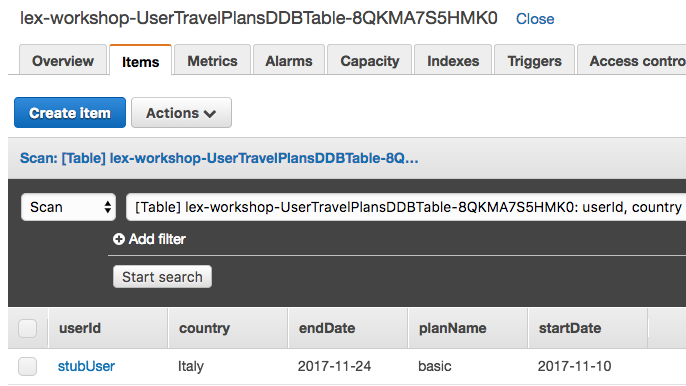This screenshot has width=686, height=386.
Task: Click the Close link beside table name
Action: (535, 19)
